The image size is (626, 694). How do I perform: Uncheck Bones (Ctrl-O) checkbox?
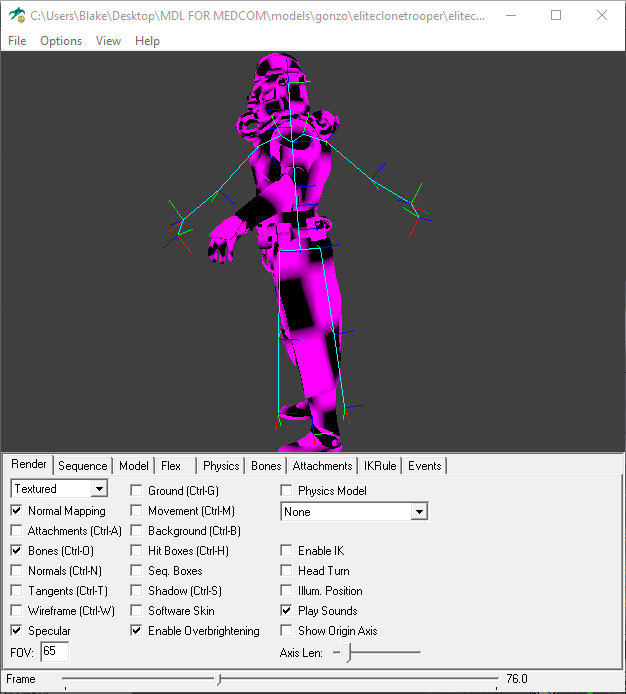[16, 550]
